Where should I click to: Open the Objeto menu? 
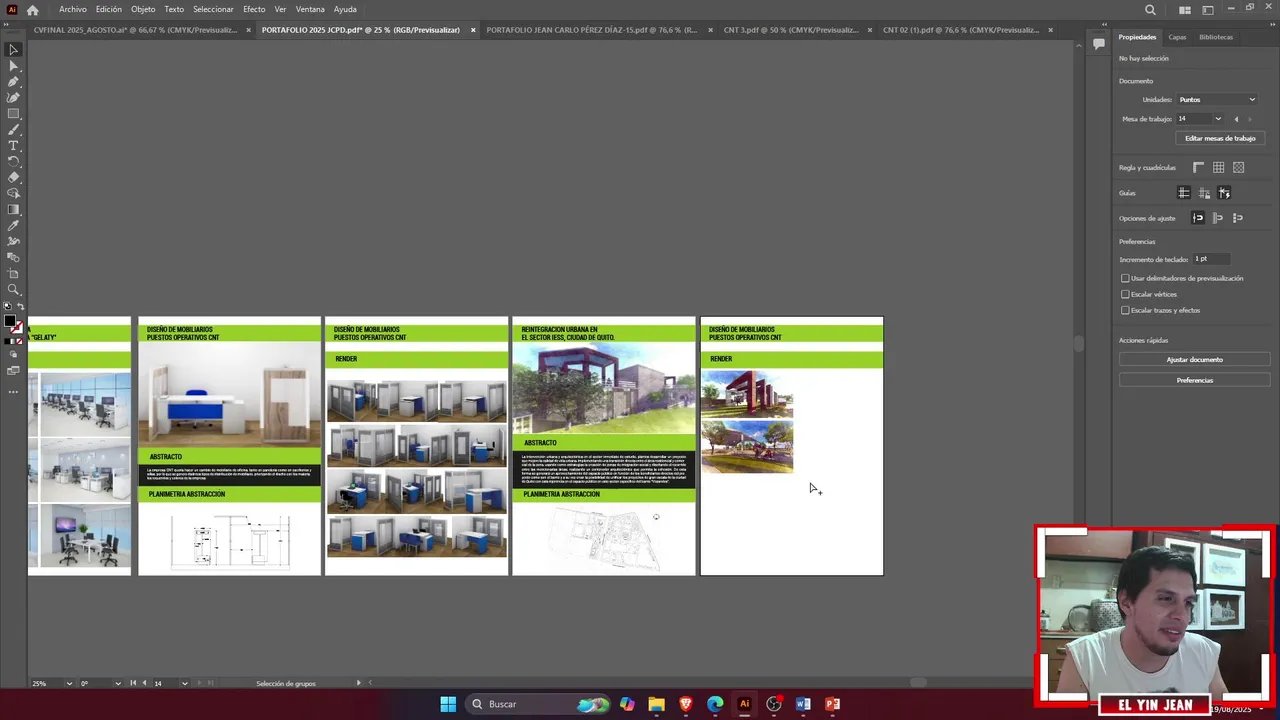(x=143, y=10)
